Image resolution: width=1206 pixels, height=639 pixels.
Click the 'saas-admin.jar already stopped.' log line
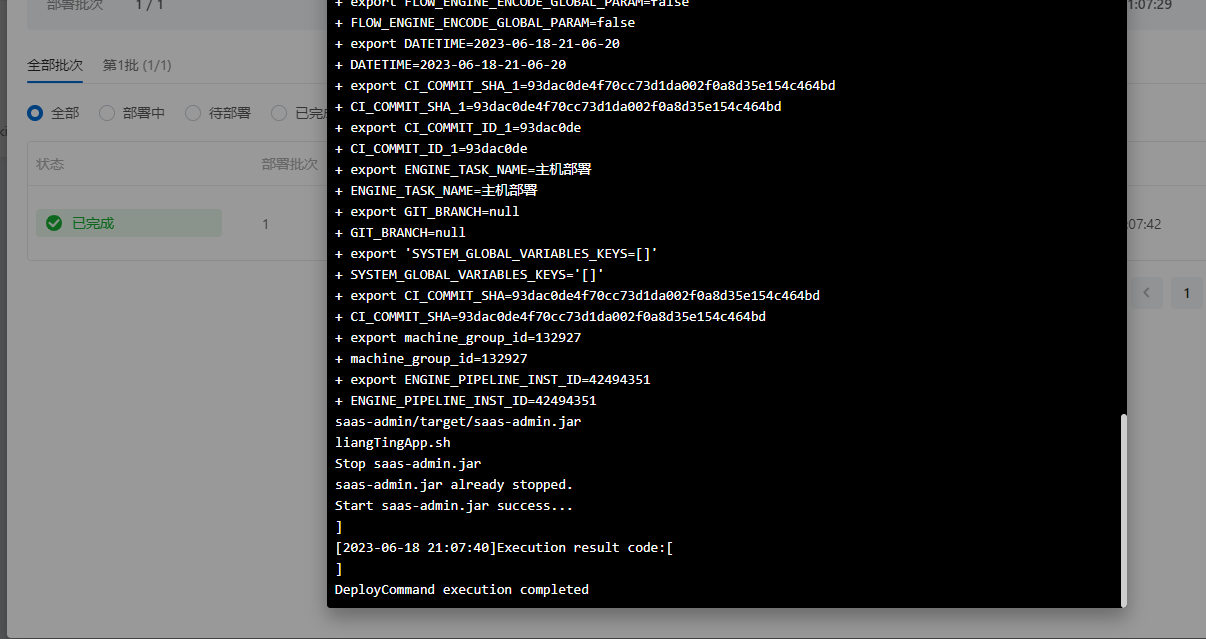(x=454, y=484)
